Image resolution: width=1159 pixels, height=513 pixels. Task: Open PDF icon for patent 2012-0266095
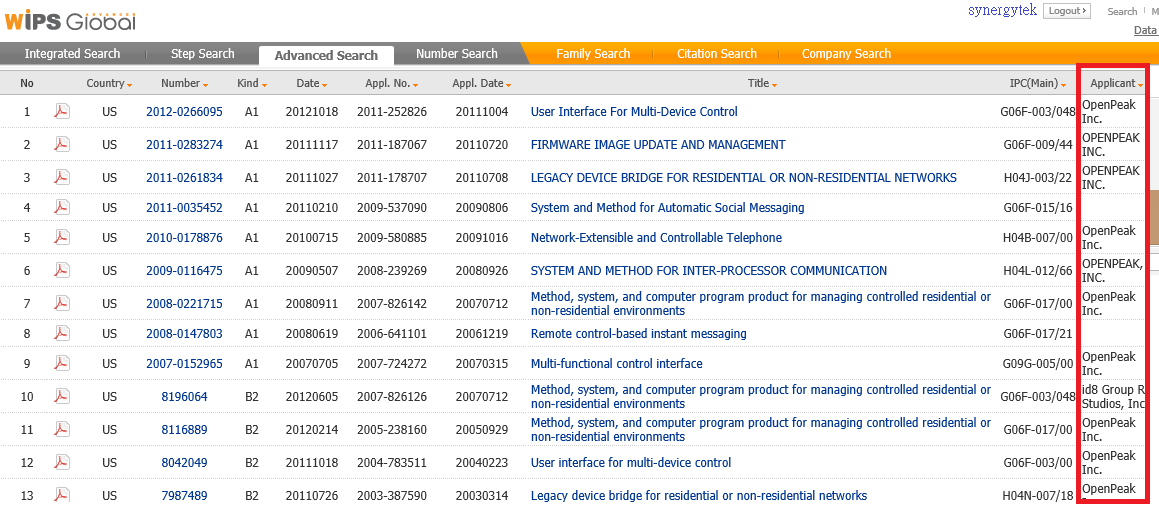coord(62,112)
